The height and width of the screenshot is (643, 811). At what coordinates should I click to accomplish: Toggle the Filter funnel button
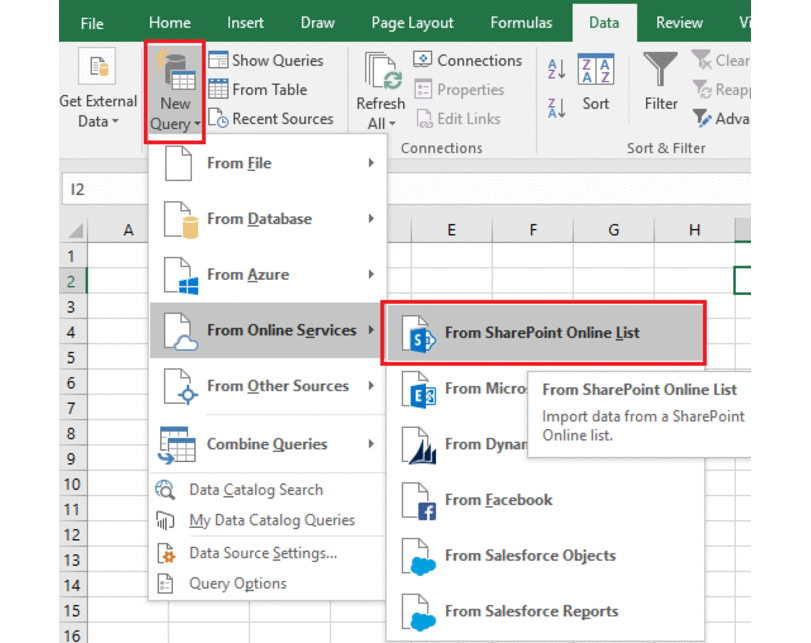pos(660,82)
